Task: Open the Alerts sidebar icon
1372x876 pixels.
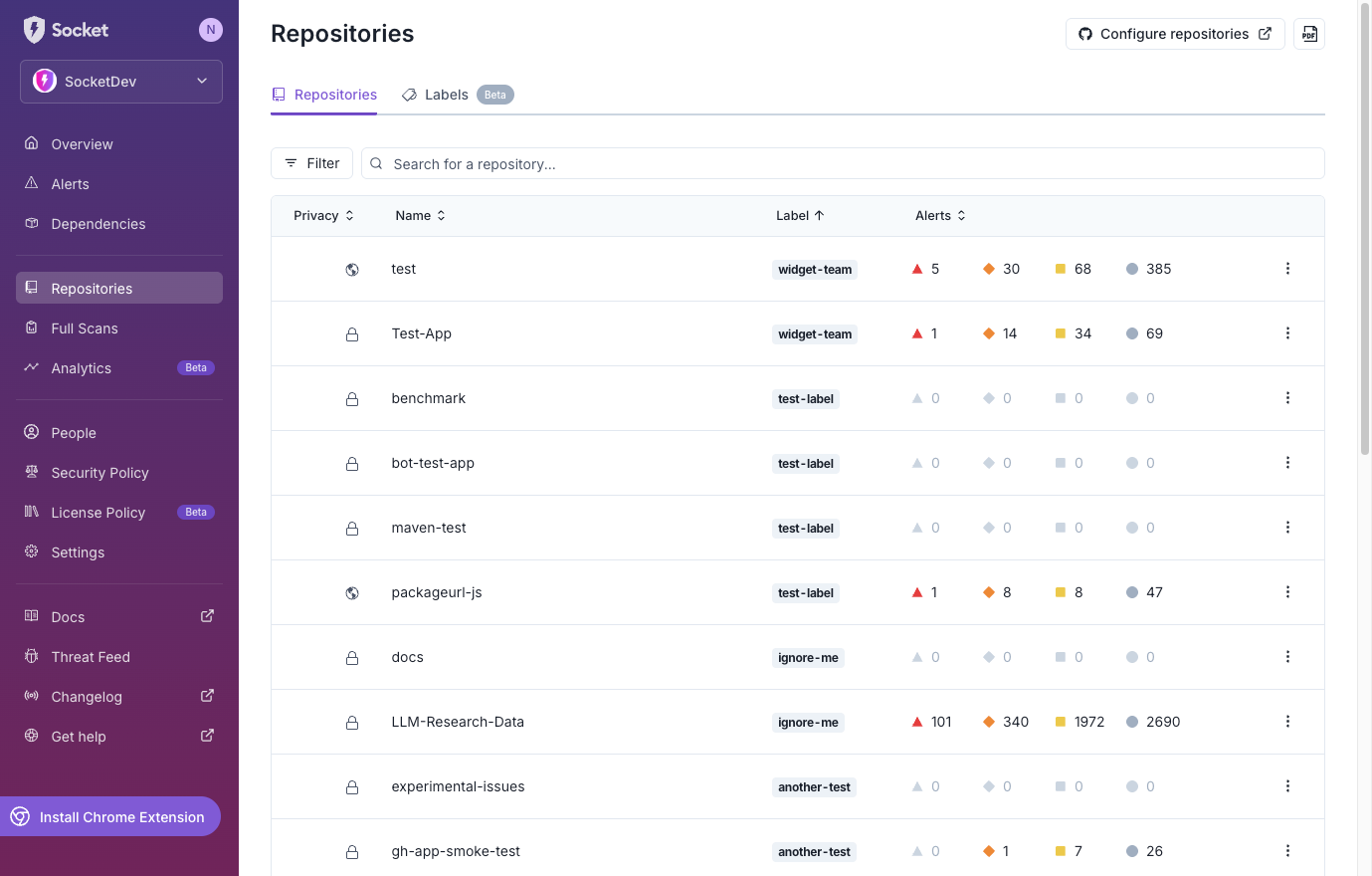Action: tap(32, 183)
